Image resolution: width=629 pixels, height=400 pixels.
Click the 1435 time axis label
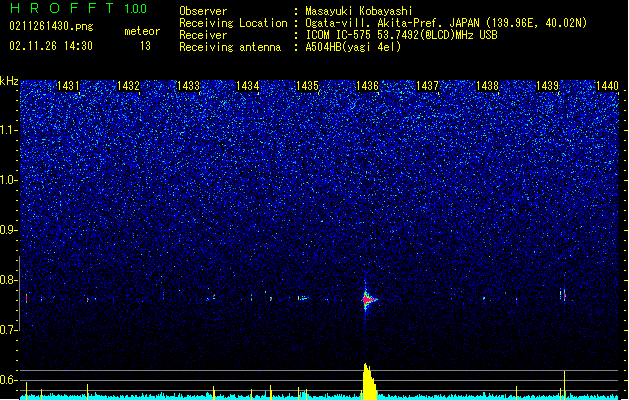(x=307, y=86)
